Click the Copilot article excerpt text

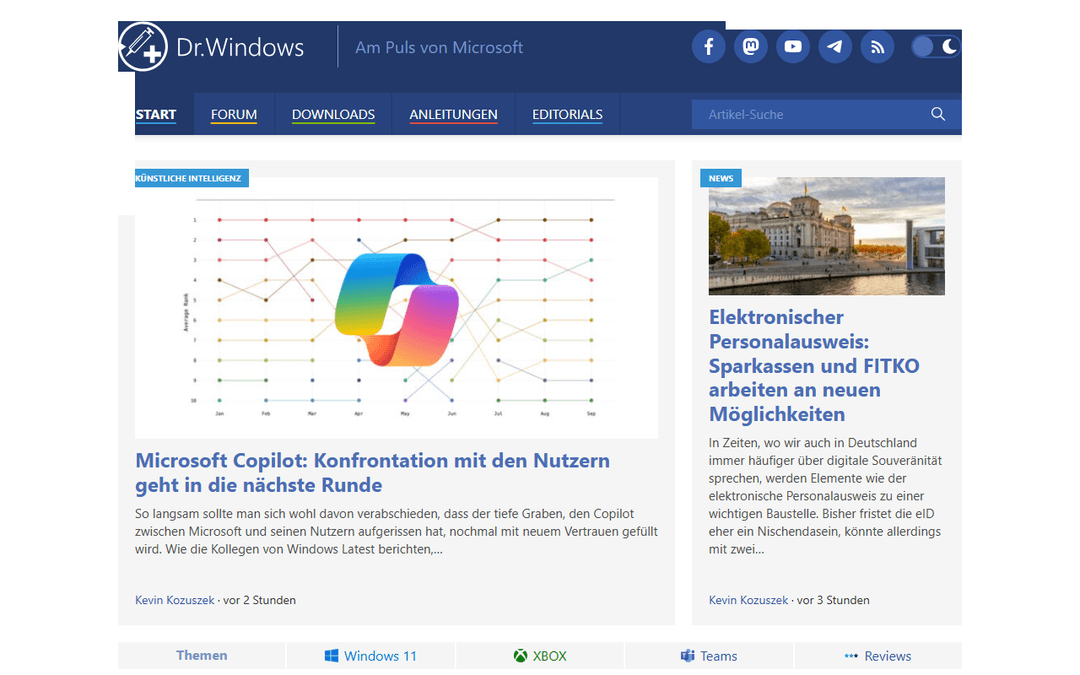click(x=396, y=532)
